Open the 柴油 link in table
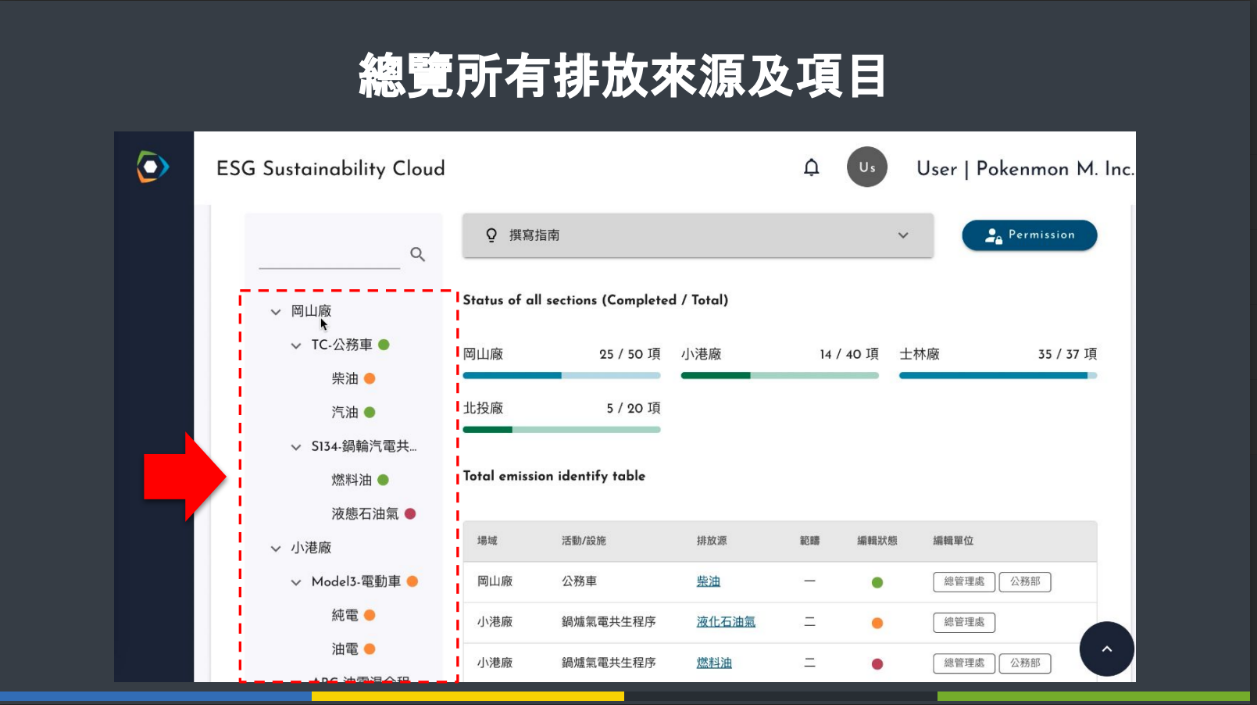This screenshot has width=1257, height=705. pyautogui.click(x=708, y=581)
